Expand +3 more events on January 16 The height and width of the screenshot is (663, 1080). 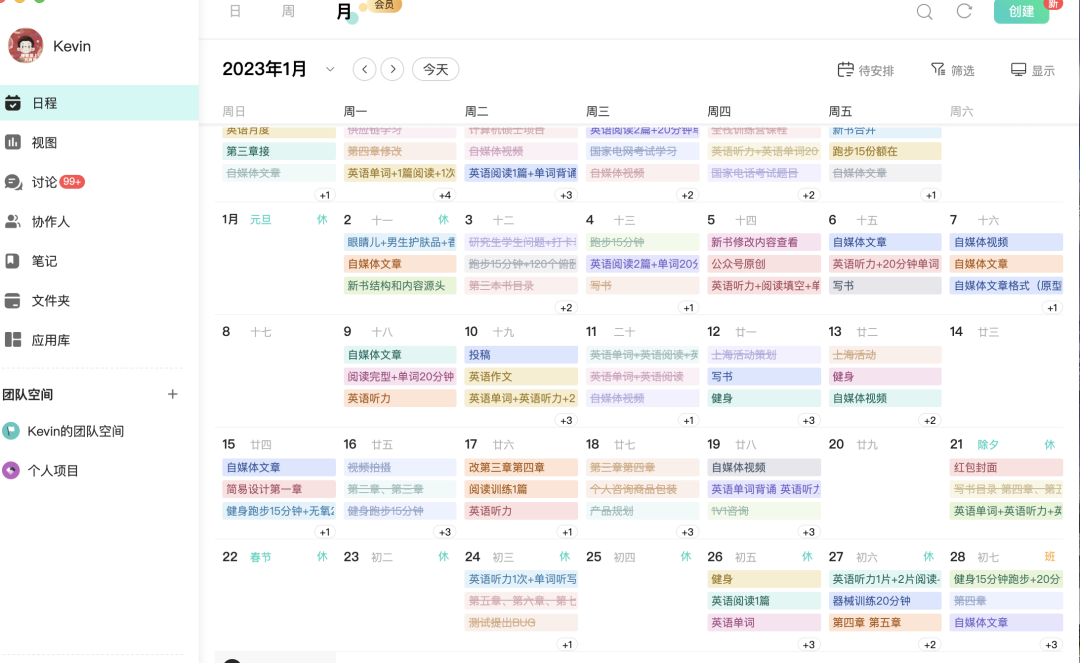(x=445, y=532)
